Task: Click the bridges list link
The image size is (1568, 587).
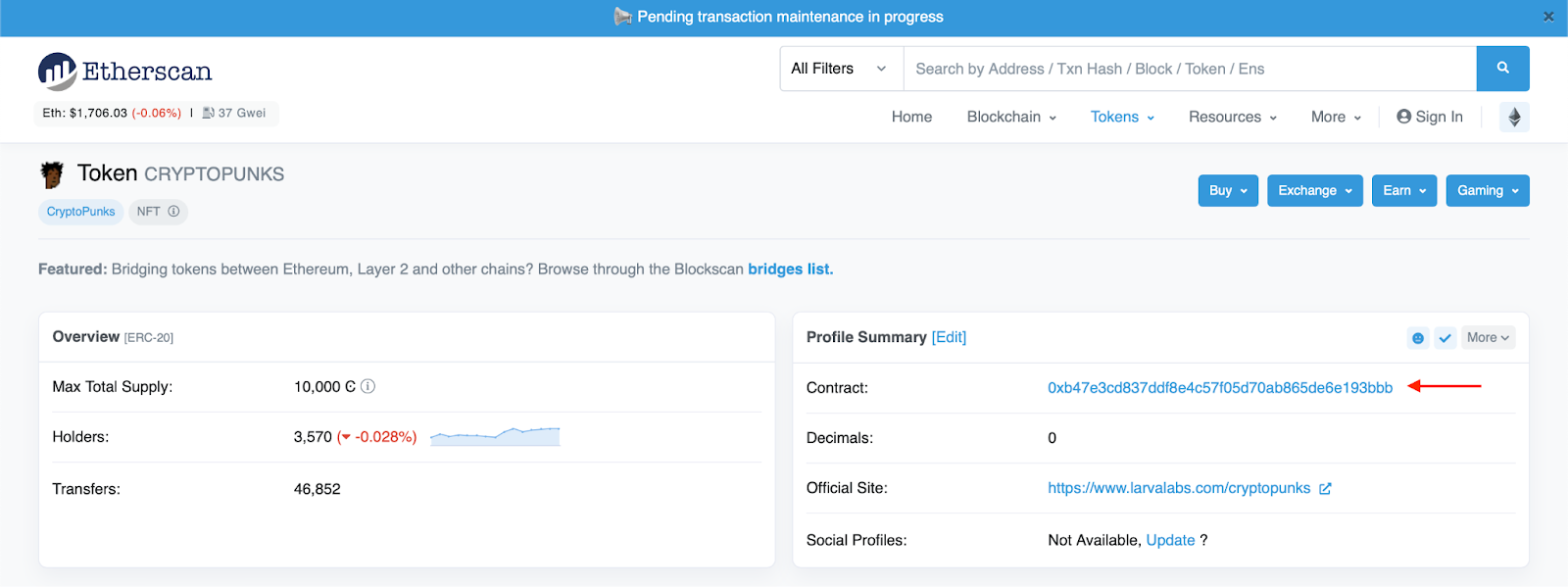Action: pyautogui.click(x=790, y=269)
